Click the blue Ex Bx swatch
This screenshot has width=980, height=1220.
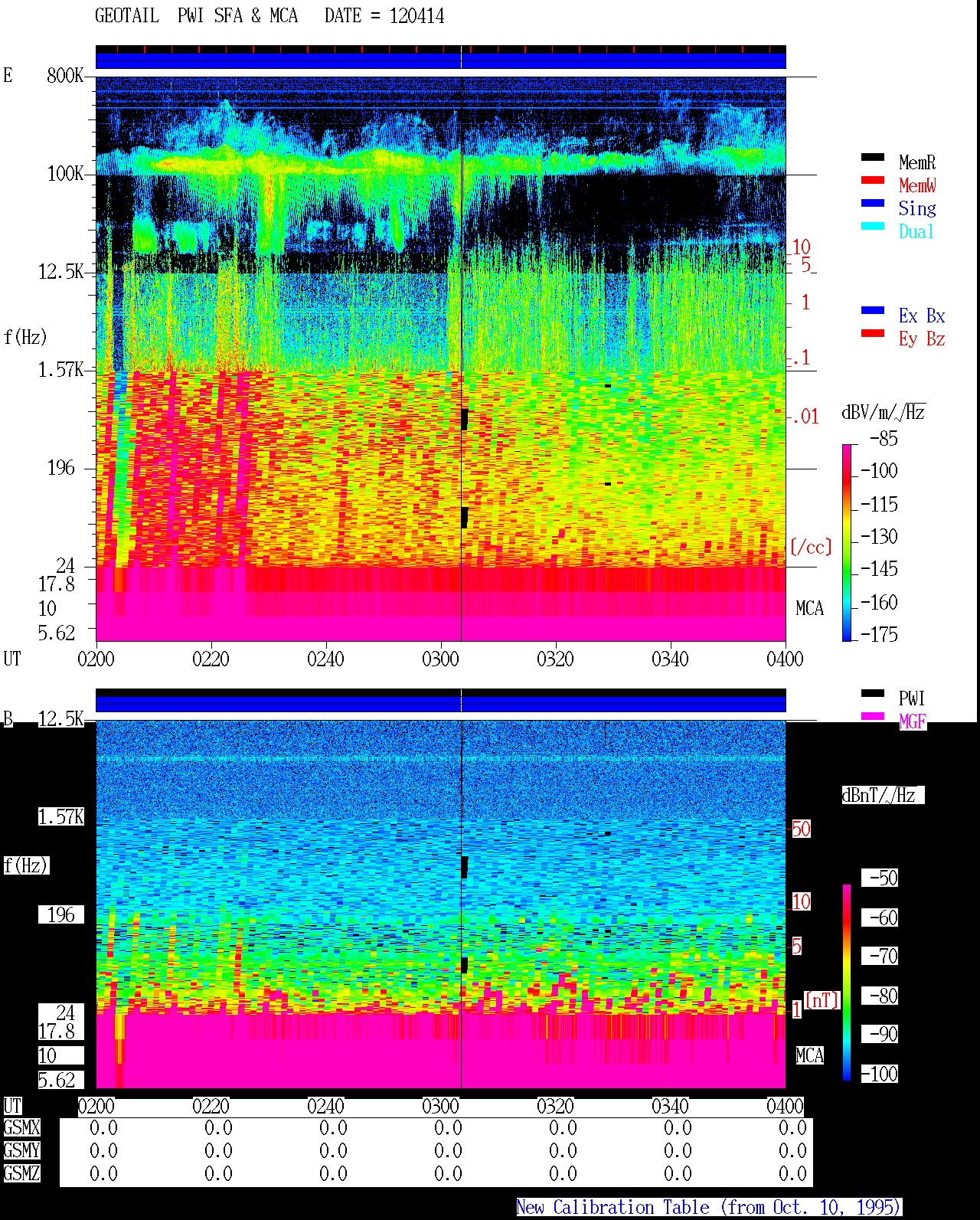pos(873,310)
